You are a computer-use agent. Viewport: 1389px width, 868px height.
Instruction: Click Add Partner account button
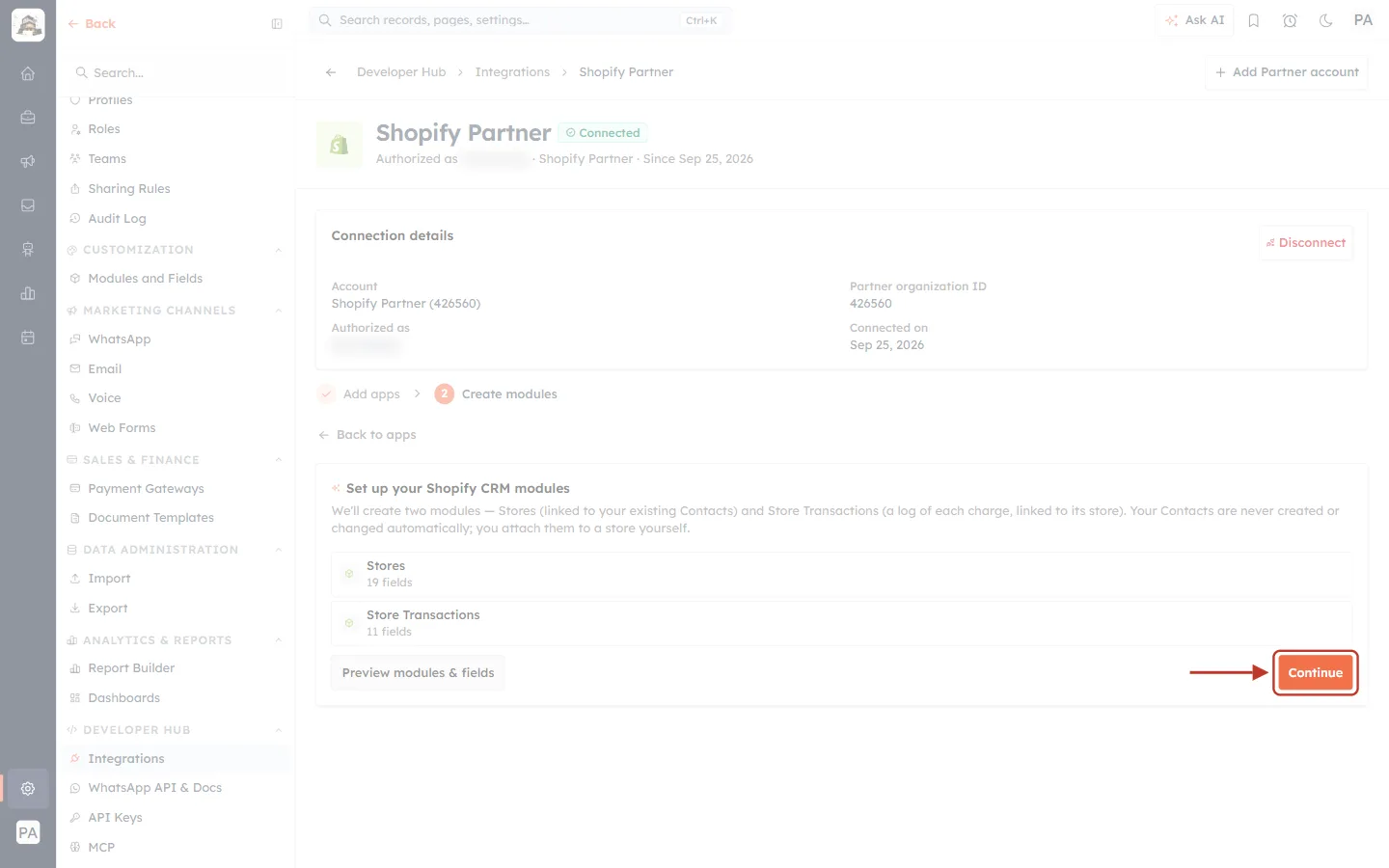[x=1287, y=72]
